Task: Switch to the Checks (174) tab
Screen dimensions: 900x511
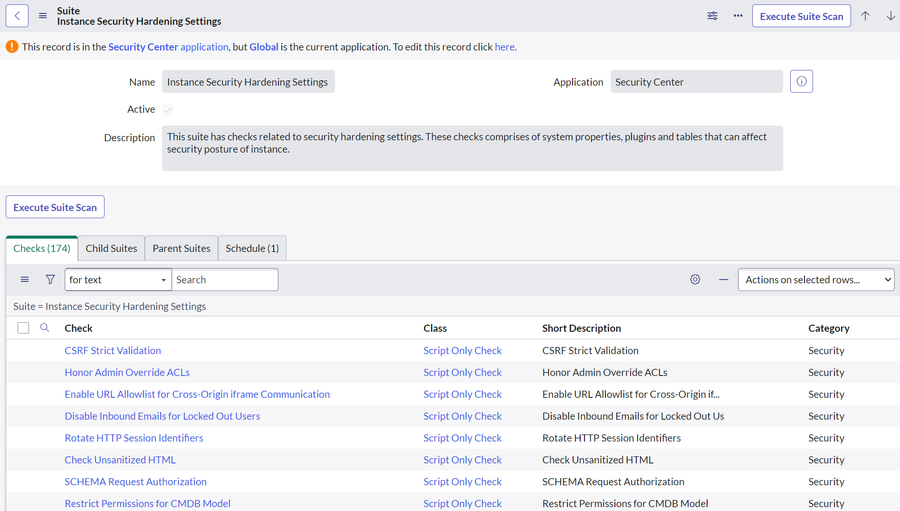Action: (42, 248)
